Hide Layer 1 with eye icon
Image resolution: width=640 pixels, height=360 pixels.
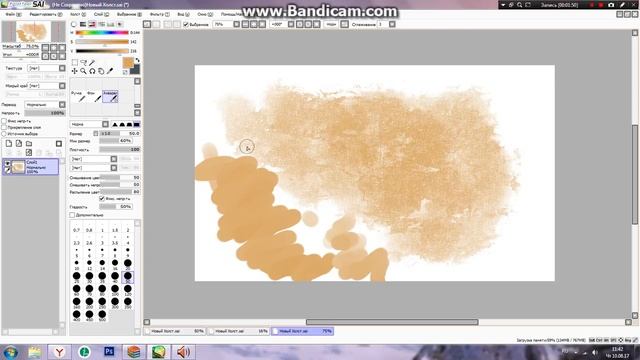coord(7,163)
